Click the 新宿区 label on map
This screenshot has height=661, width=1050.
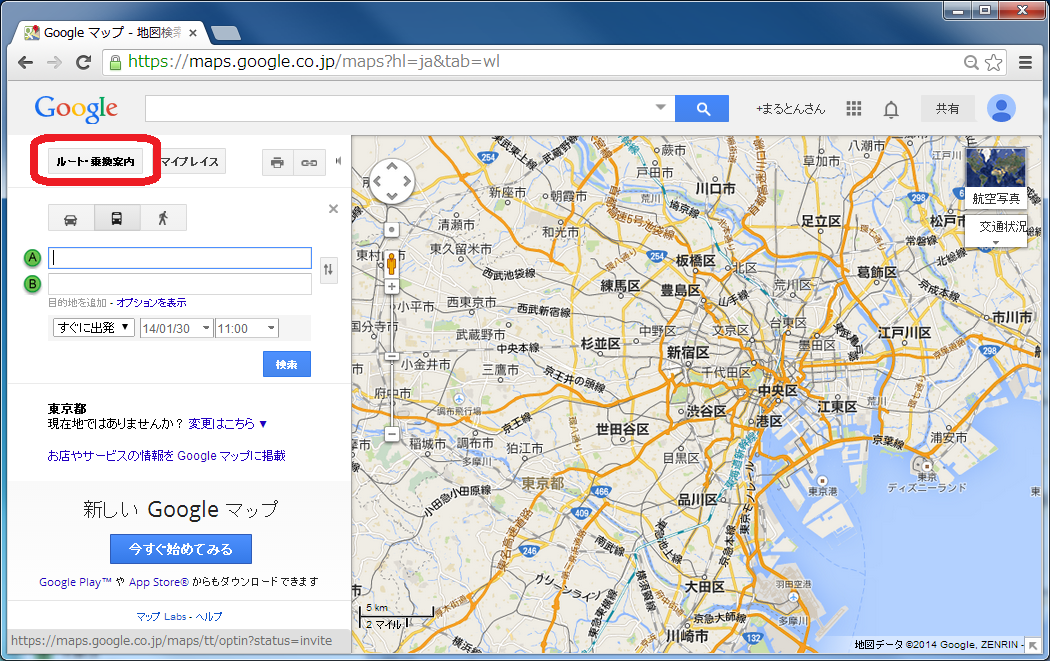coord(687,352)
